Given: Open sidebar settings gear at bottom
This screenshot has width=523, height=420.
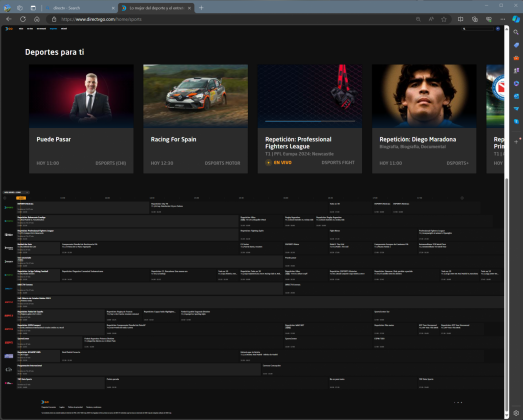Looking at the screenshot, I should coord(516,413).
